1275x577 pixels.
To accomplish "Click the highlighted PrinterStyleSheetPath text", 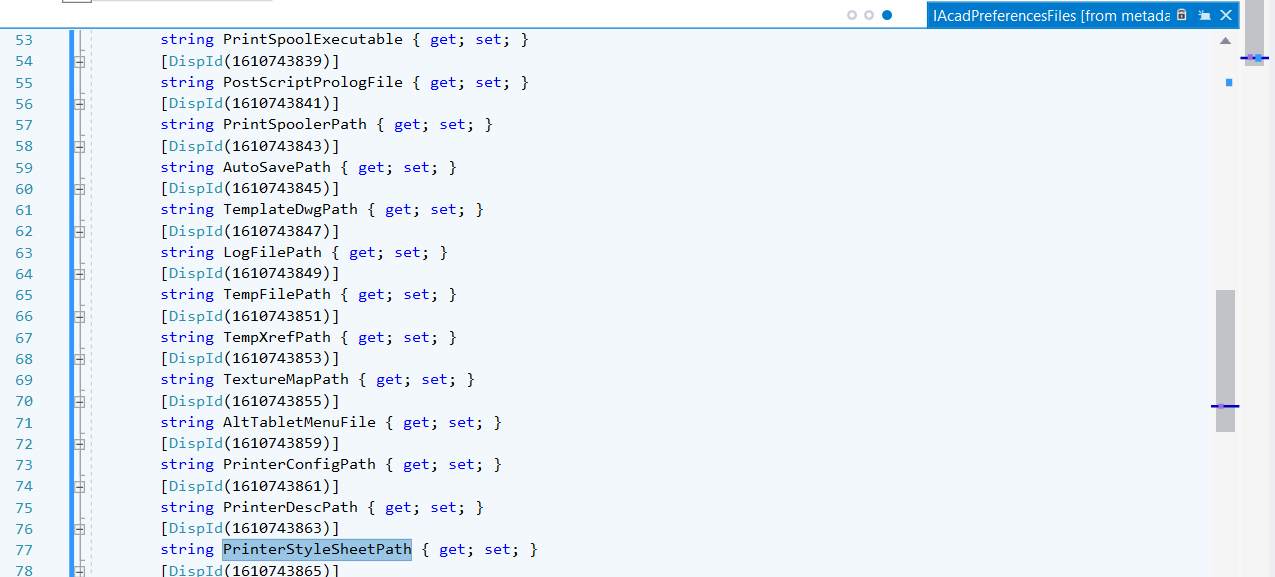I will point(316,549).
